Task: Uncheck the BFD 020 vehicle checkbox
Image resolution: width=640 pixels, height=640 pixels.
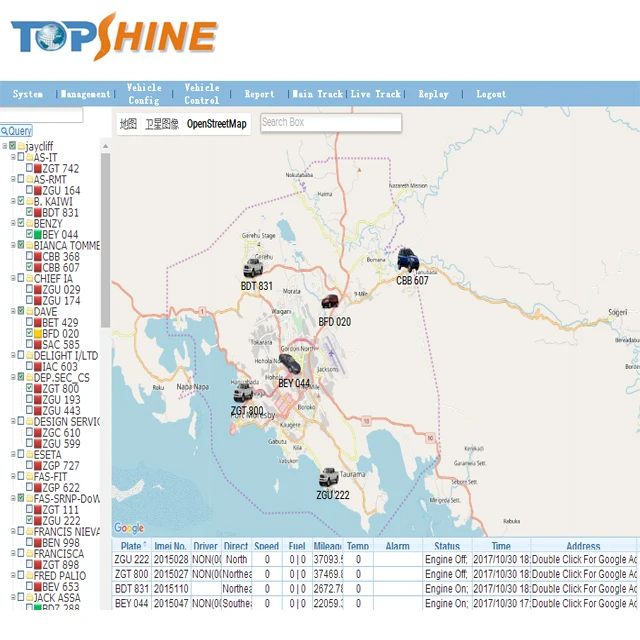Action: coord(29,333)
